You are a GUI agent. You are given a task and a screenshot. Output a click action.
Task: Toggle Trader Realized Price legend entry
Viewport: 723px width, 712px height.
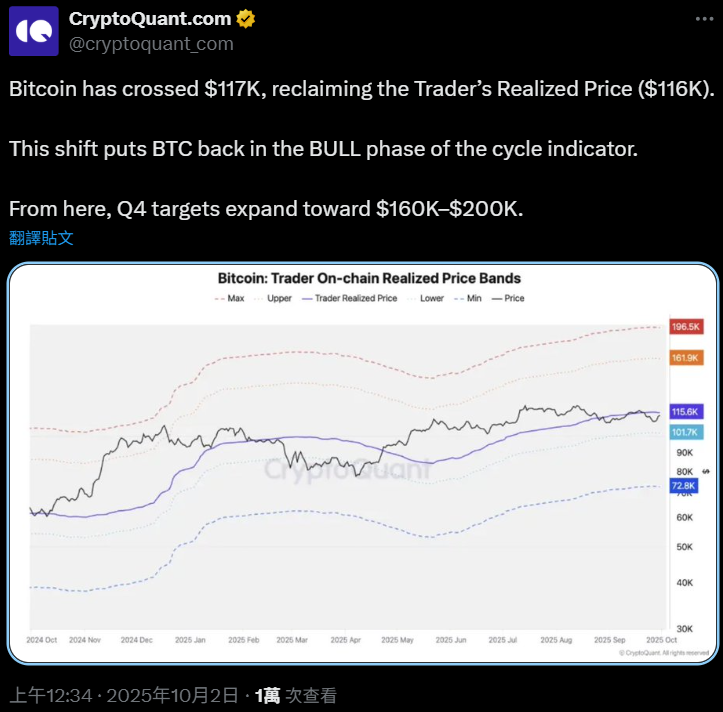pyautogui.click(x=349, y=298)
